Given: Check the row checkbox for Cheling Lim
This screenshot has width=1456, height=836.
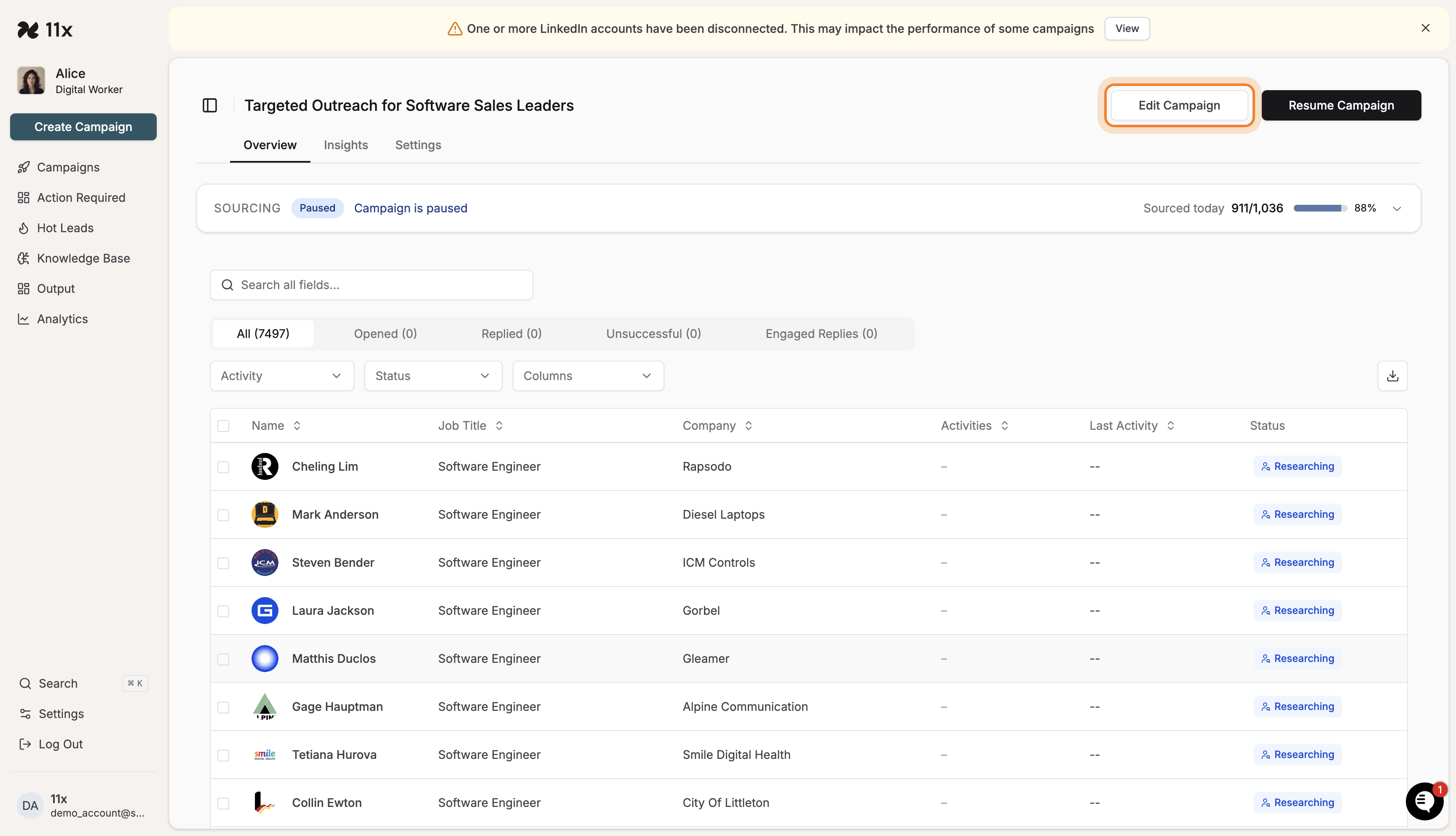Looking at the screenshot, I should pos(223,467).
